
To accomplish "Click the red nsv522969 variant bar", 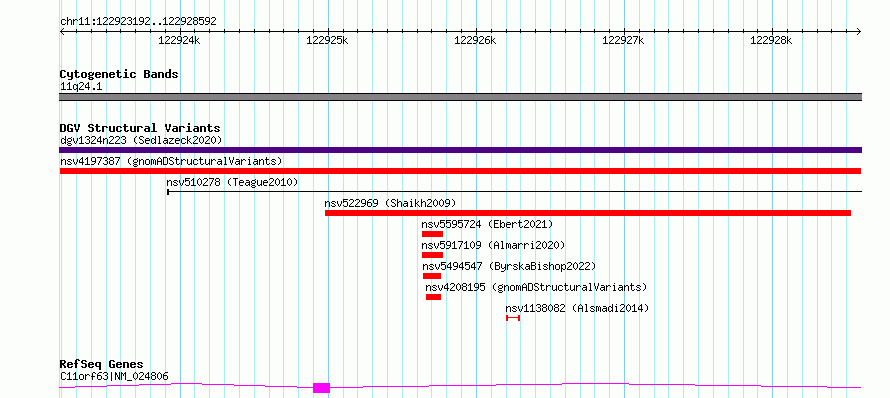I will point(587,213).
